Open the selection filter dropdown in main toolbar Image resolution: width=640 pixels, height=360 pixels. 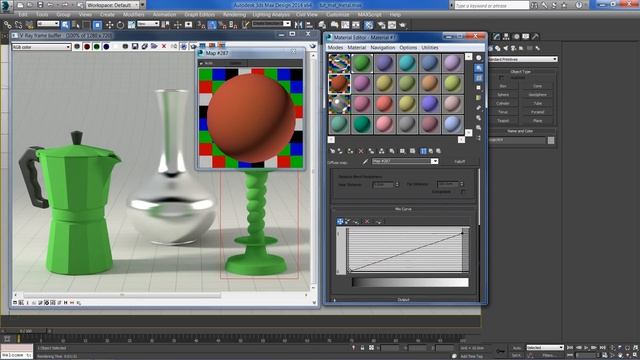[48, 24]
